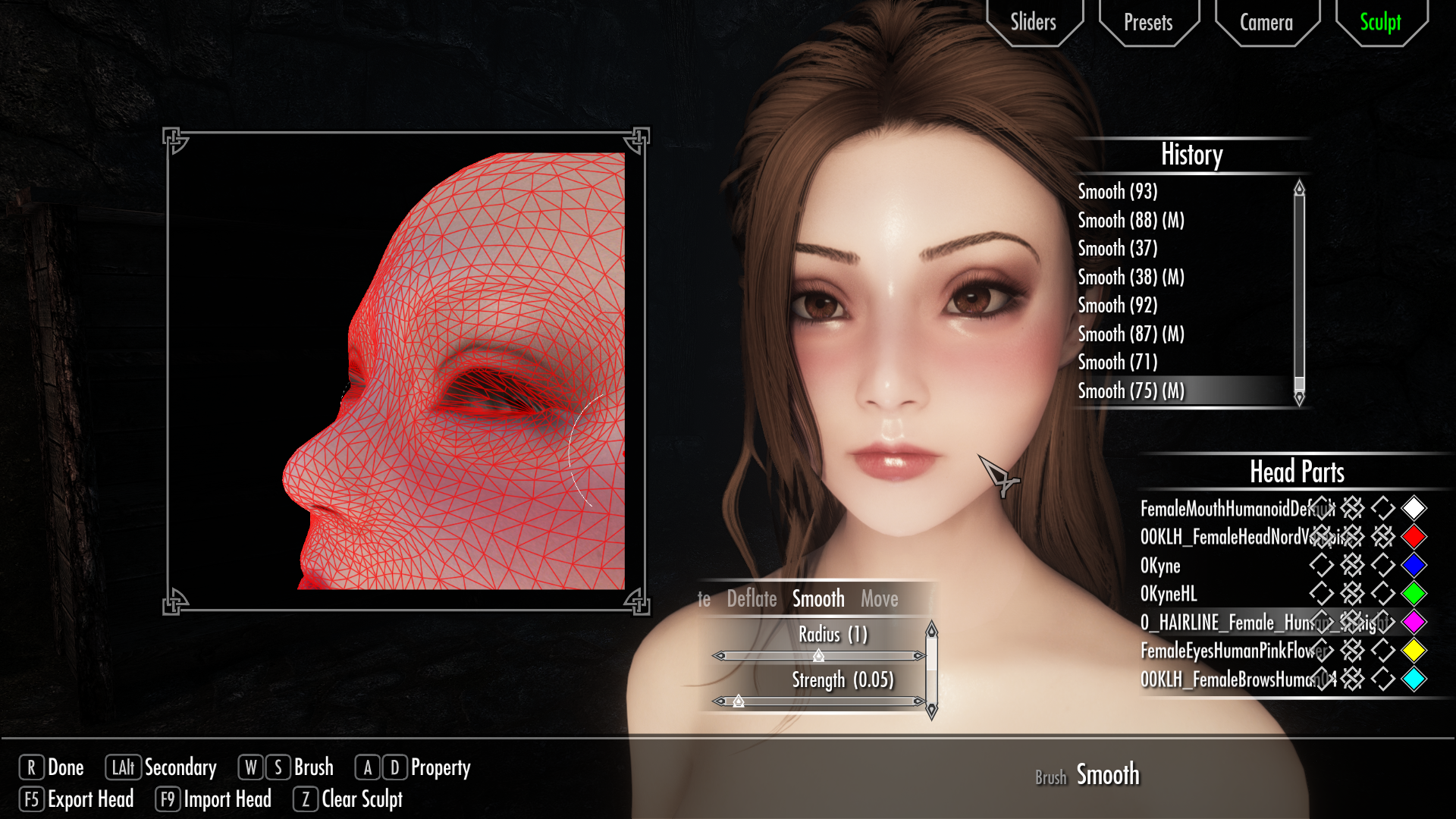Image resolution: width=1456 pixels, height=819 pixels.
Task: Click white swatch for FemaleMouthHumanoidDefault
Action: tap(1414, 508)
